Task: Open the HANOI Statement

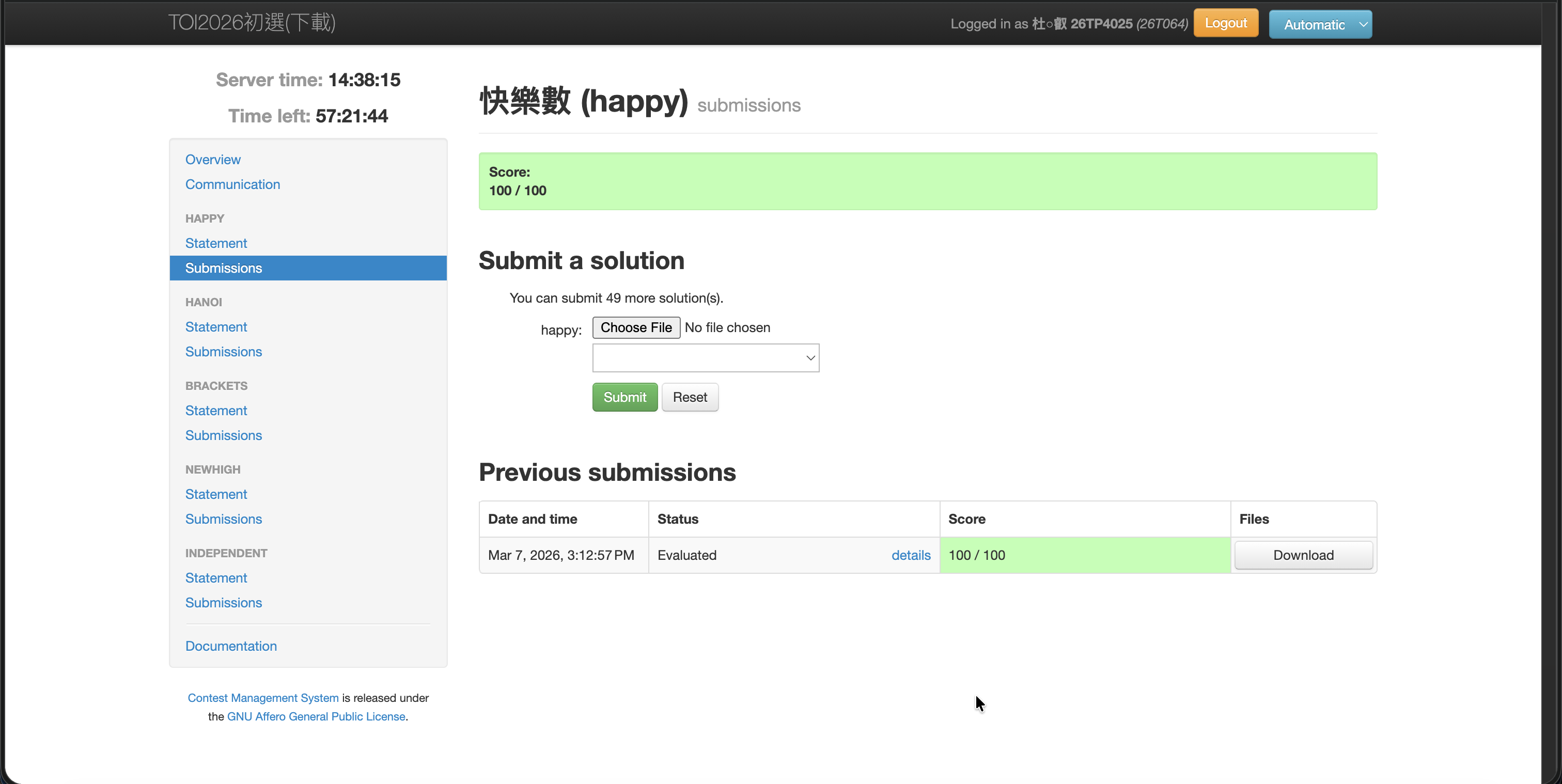Action: [216, 327]
